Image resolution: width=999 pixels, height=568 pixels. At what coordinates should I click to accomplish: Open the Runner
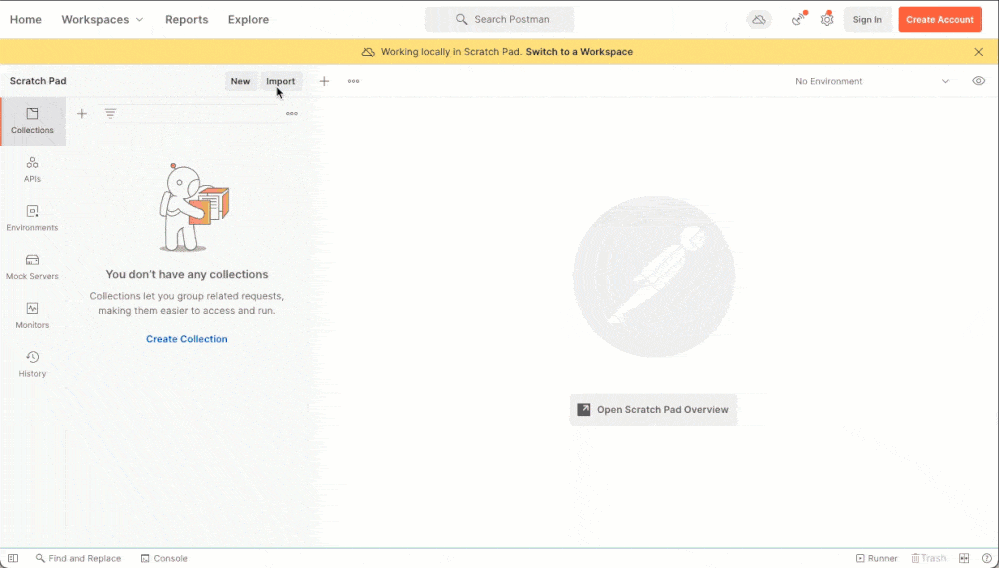[877, 558]
